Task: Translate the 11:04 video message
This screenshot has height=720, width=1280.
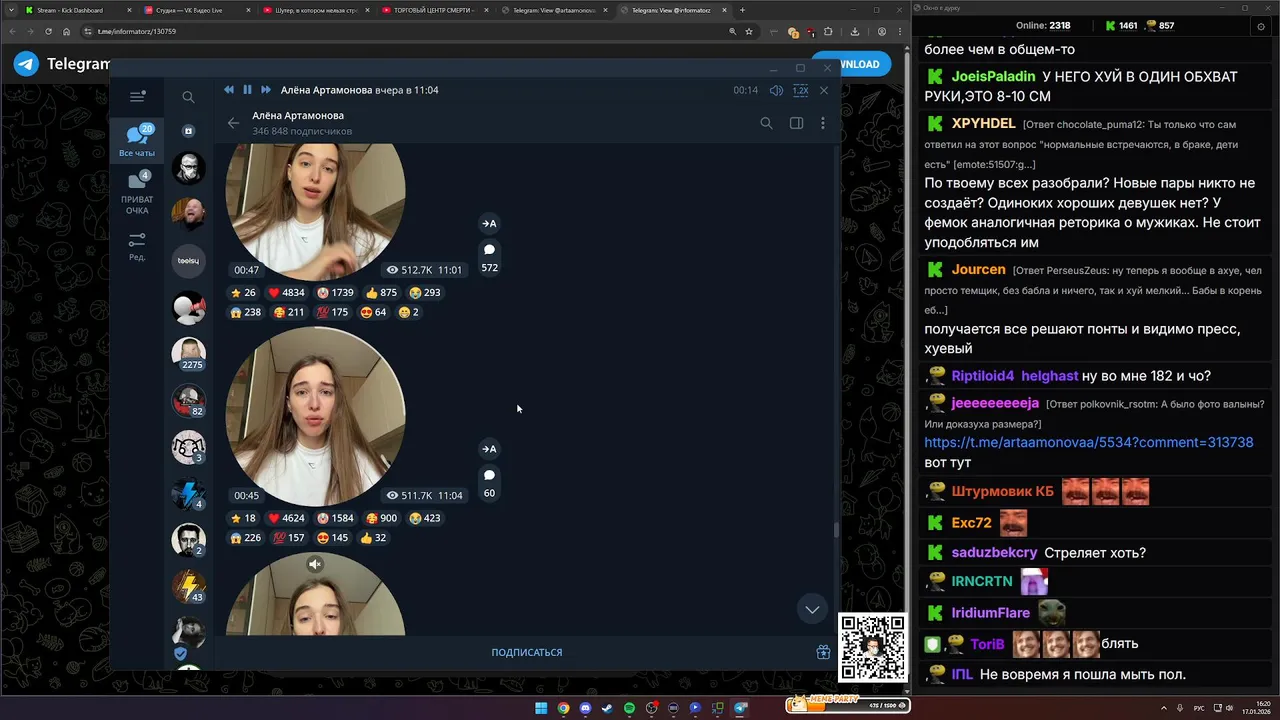Action: click(x=489, y=449)
